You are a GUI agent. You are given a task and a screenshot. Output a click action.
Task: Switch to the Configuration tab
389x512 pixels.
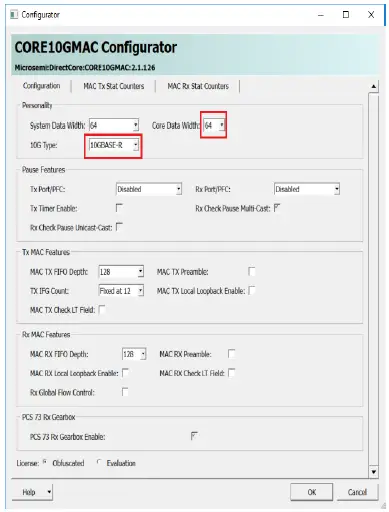click(42, 86)
